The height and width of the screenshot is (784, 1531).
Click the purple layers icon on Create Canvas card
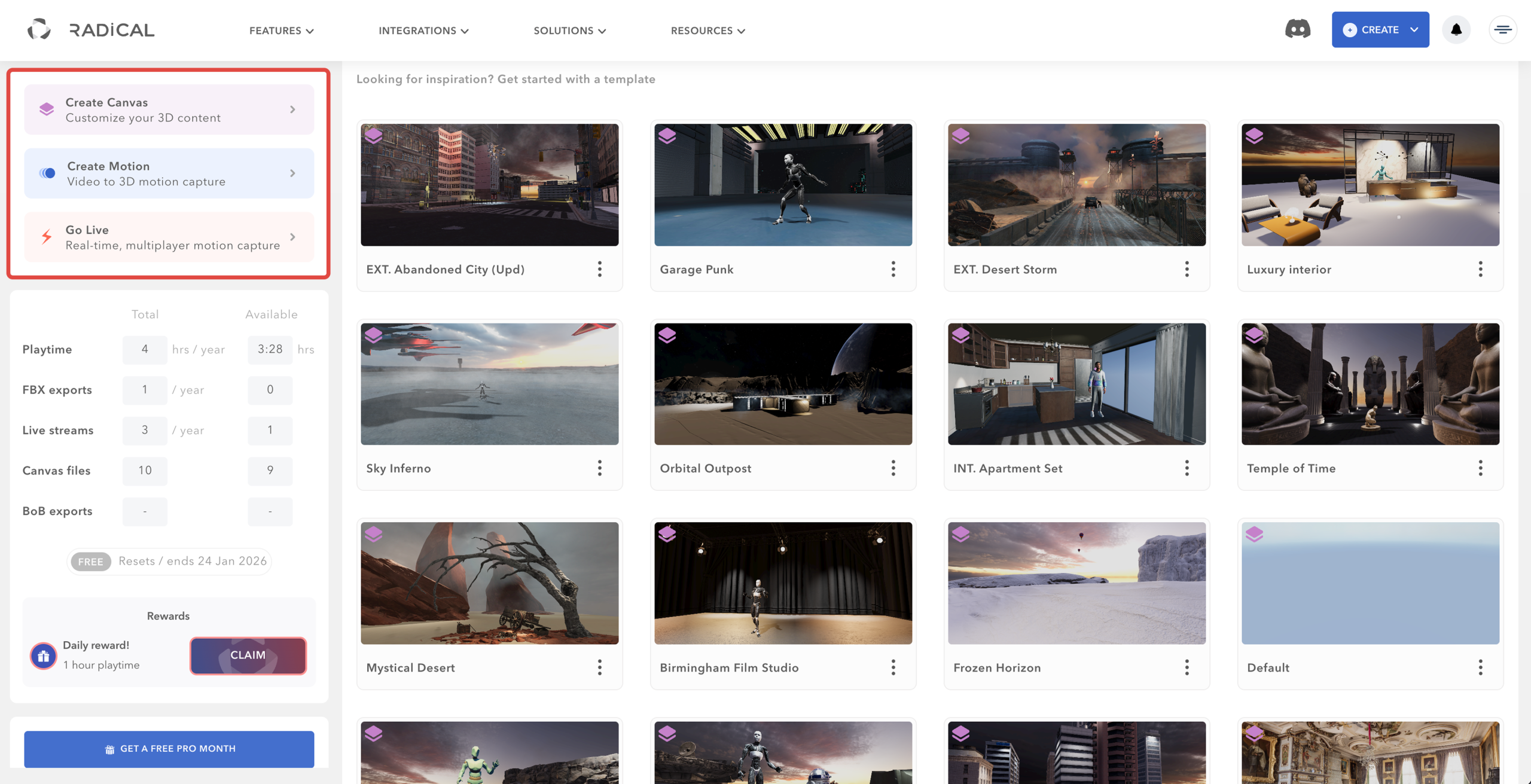point(46,109)
